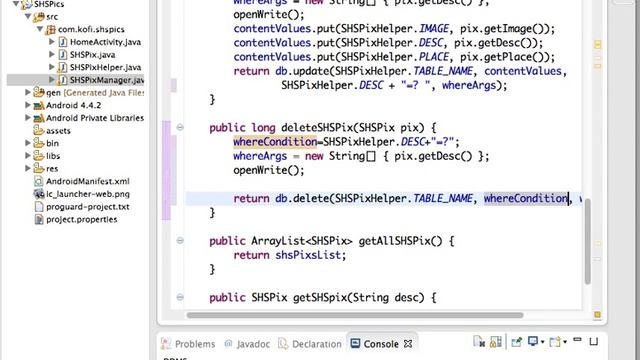Fold the getSHSpix method
The width and height of the screenshot is (640, 360).
pyautogui.click(x=180, y=297)
